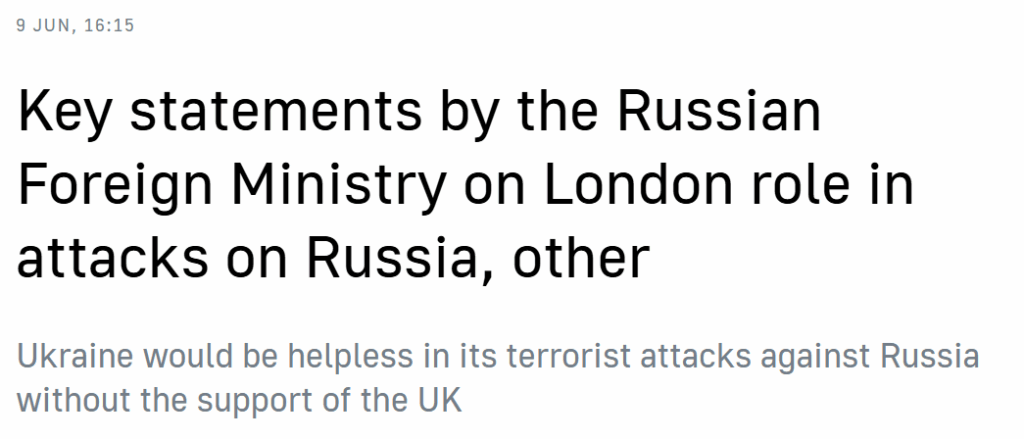The width and height of the screenshot is (1024, 439).
Task: Select the headline line "attacks on Russia, other"
Action: pos(333,258)
